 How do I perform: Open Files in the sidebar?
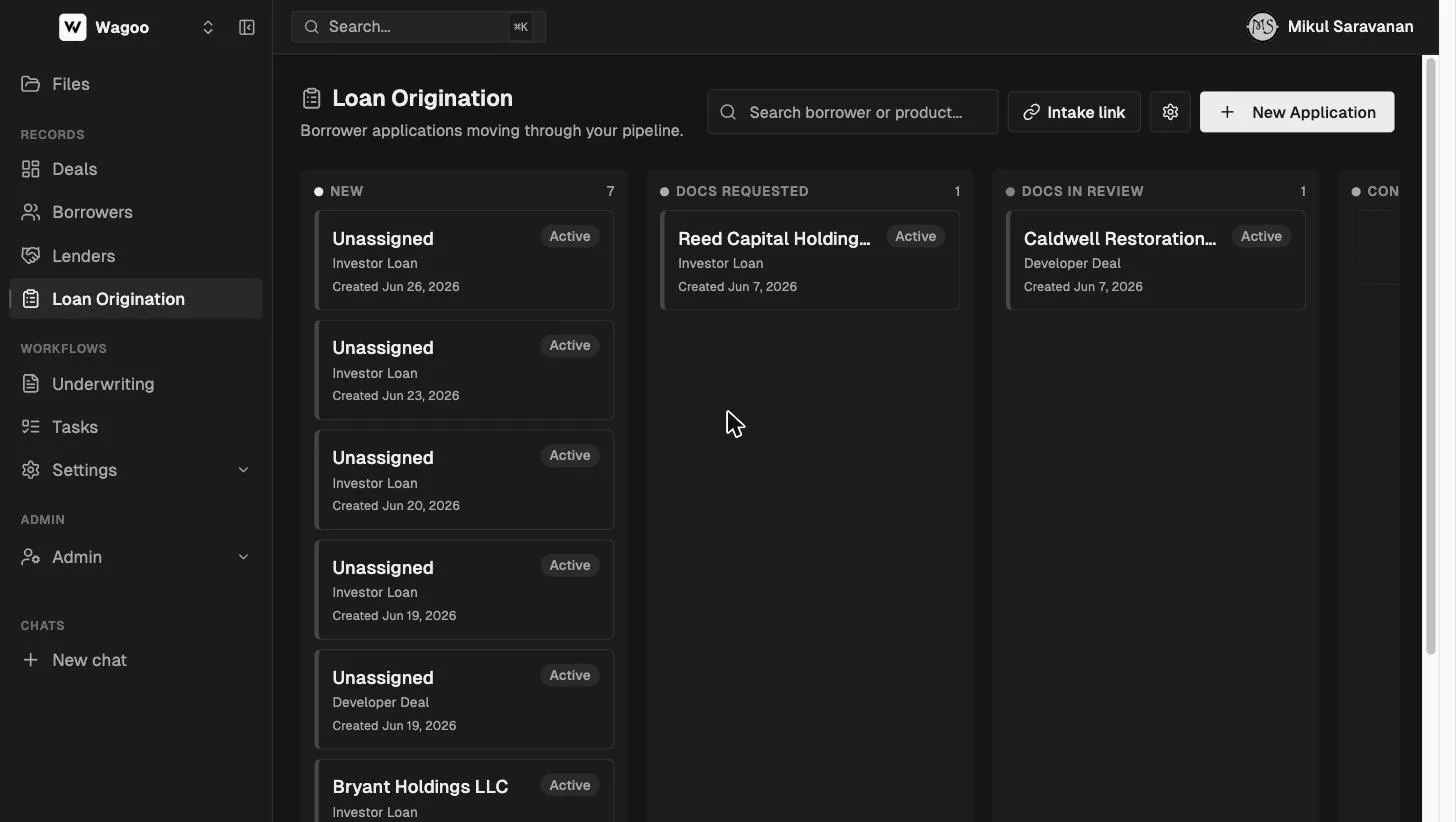pyautogui.click(x=136, y=84)
